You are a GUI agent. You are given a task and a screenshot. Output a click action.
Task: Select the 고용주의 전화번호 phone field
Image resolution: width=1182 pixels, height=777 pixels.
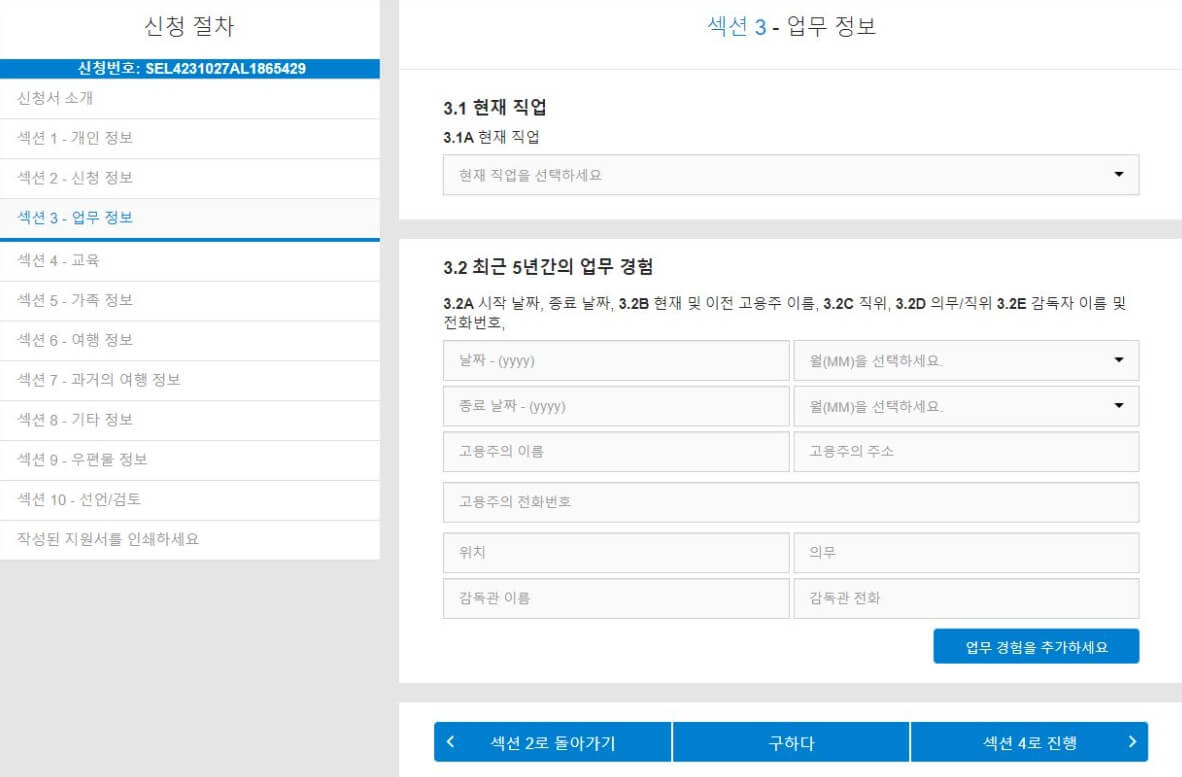(790, 502)
